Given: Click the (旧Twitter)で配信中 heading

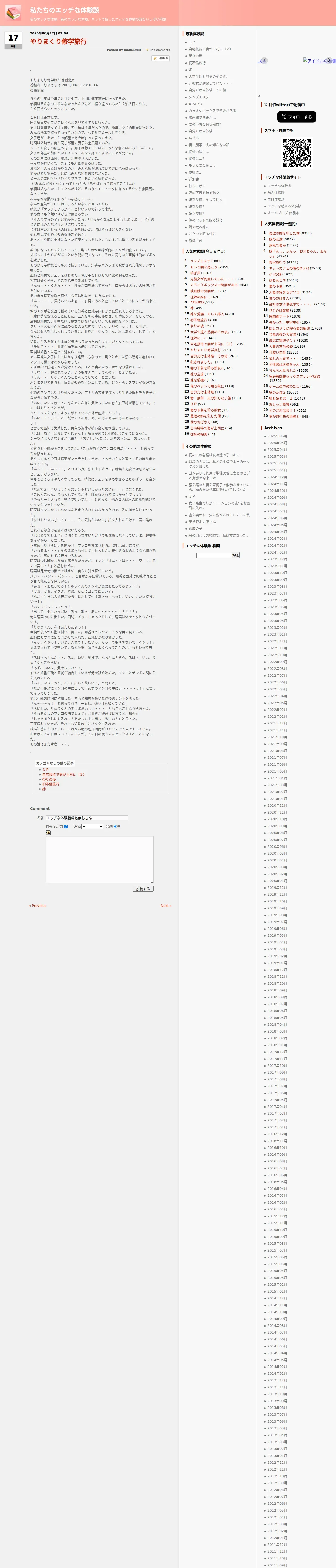Looking at the screenshot, I should pyautogui.click(x=284, y=105).
